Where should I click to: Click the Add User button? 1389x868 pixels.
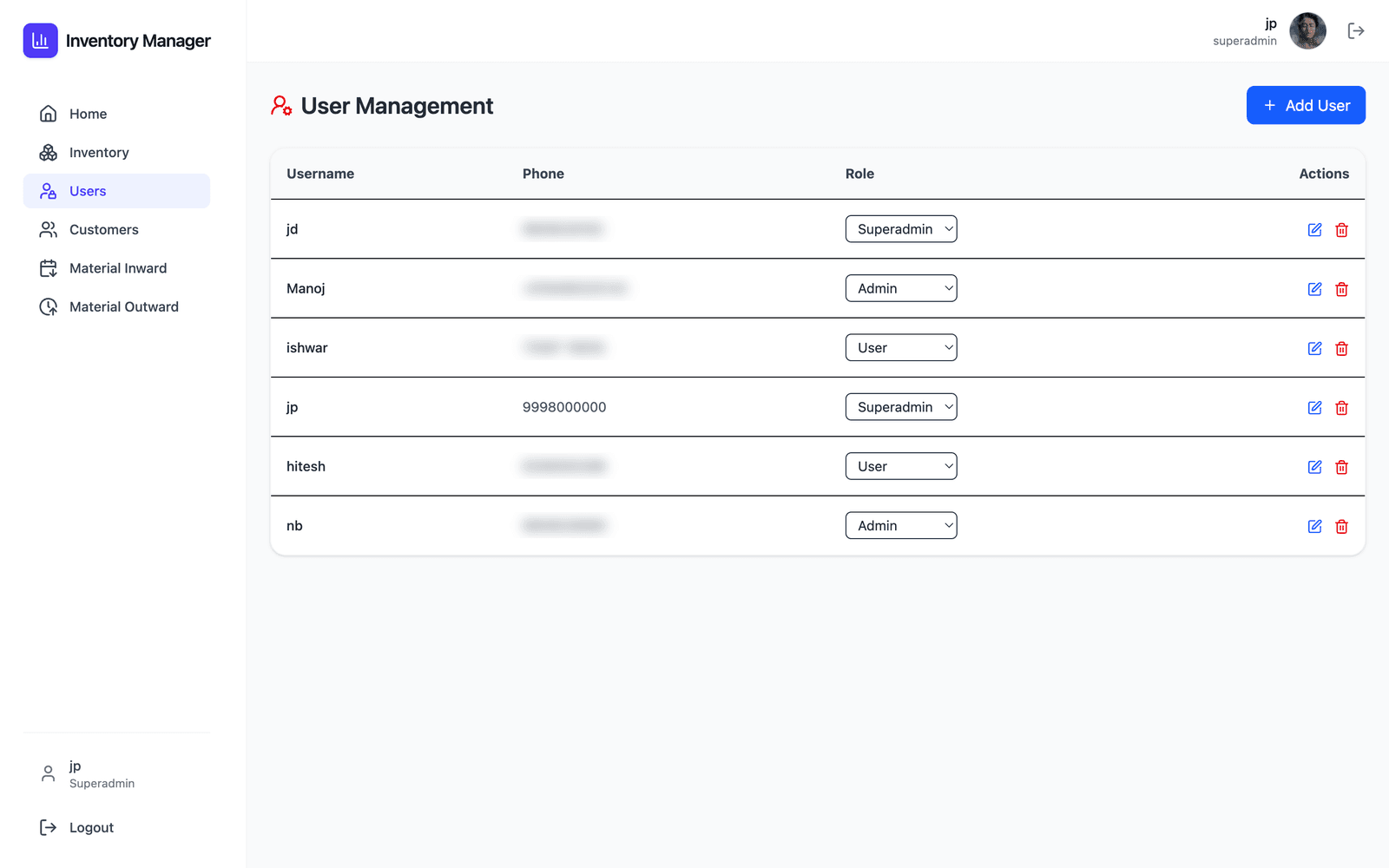point(1306,105)
